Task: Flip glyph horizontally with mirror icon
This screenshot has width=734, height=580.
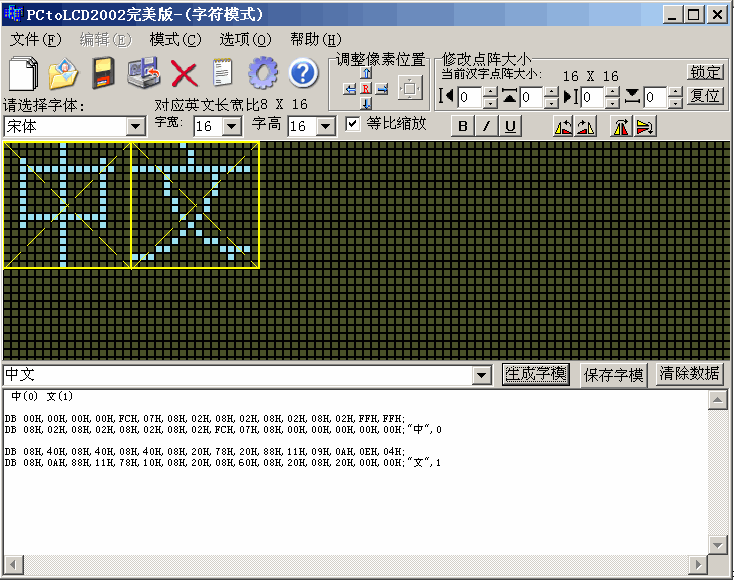Action: click(621, 126)
